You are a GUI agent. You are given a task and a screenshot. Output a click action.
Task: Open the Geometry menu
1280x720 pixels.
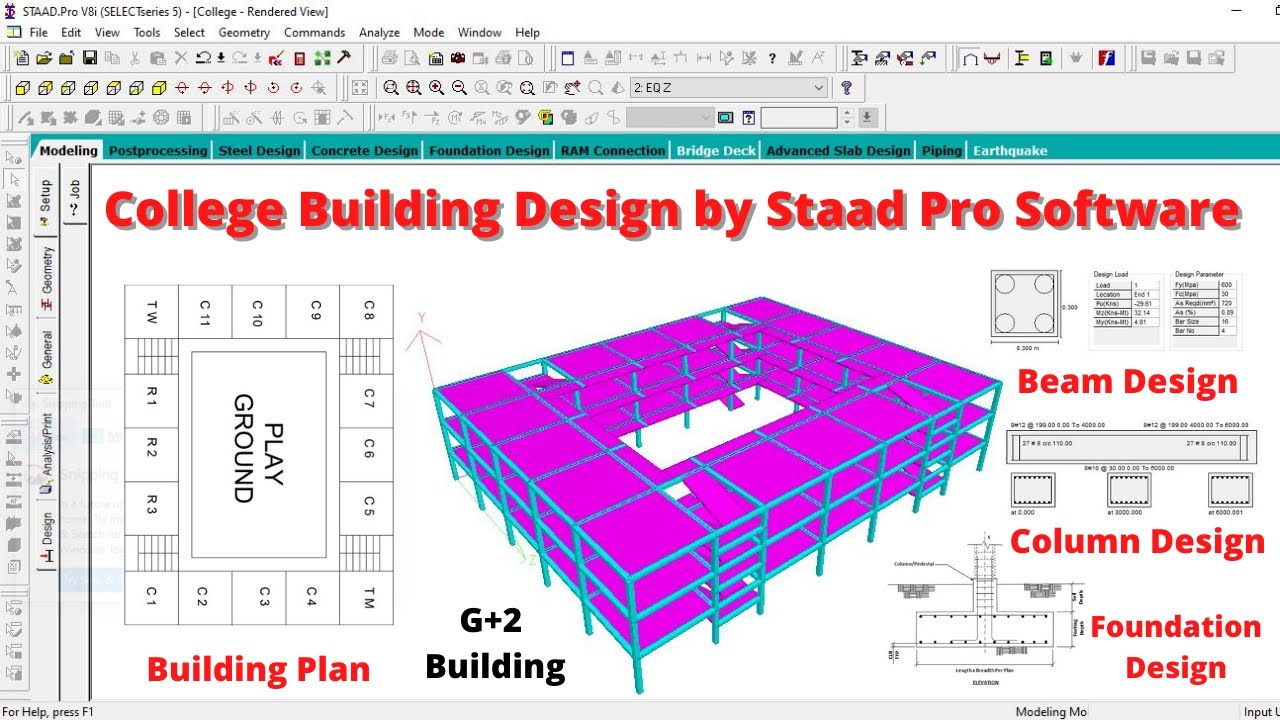(x=244, y=32)
